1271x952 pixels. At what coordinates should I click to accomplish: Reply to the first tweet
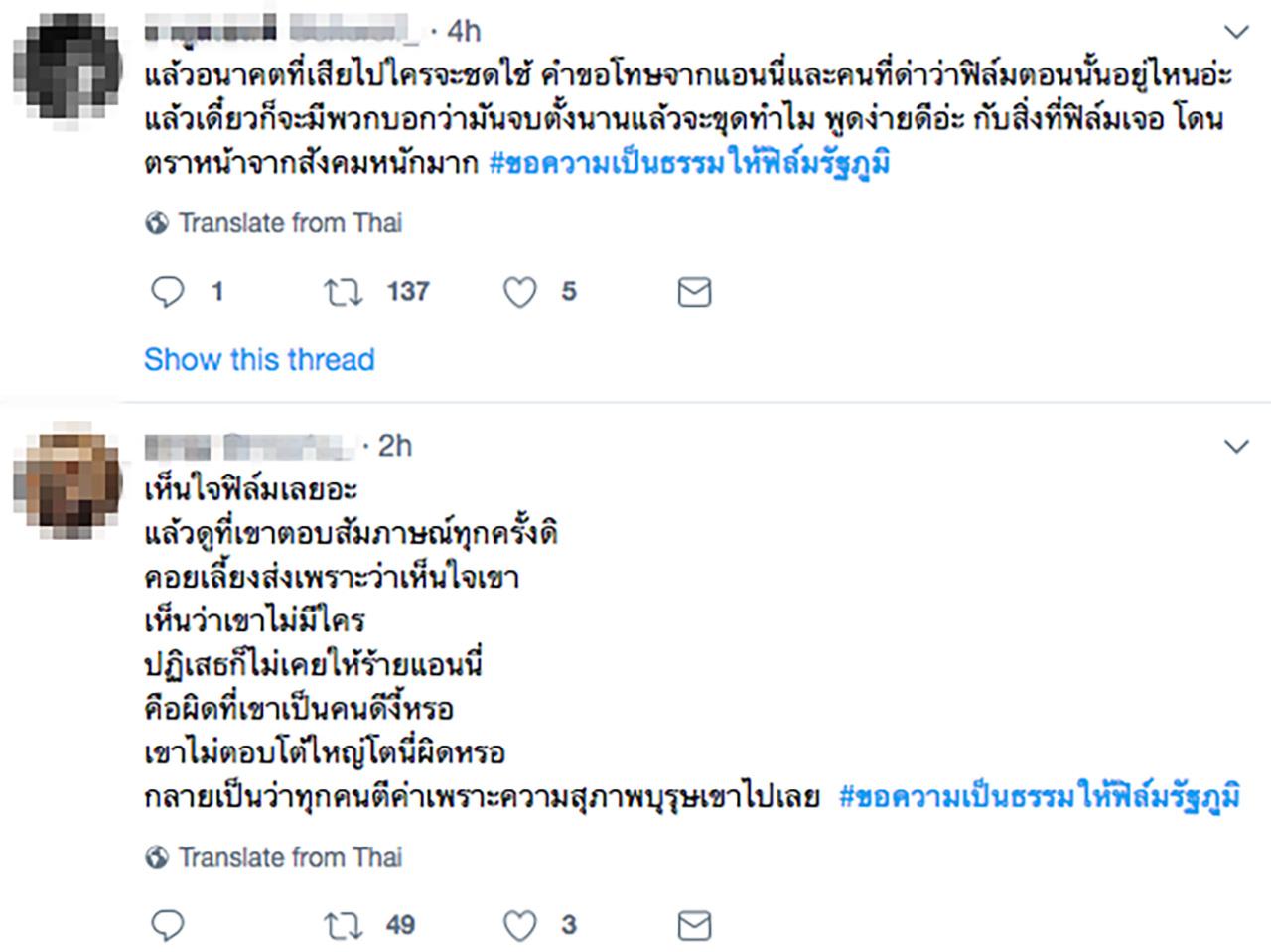[168, 291]
